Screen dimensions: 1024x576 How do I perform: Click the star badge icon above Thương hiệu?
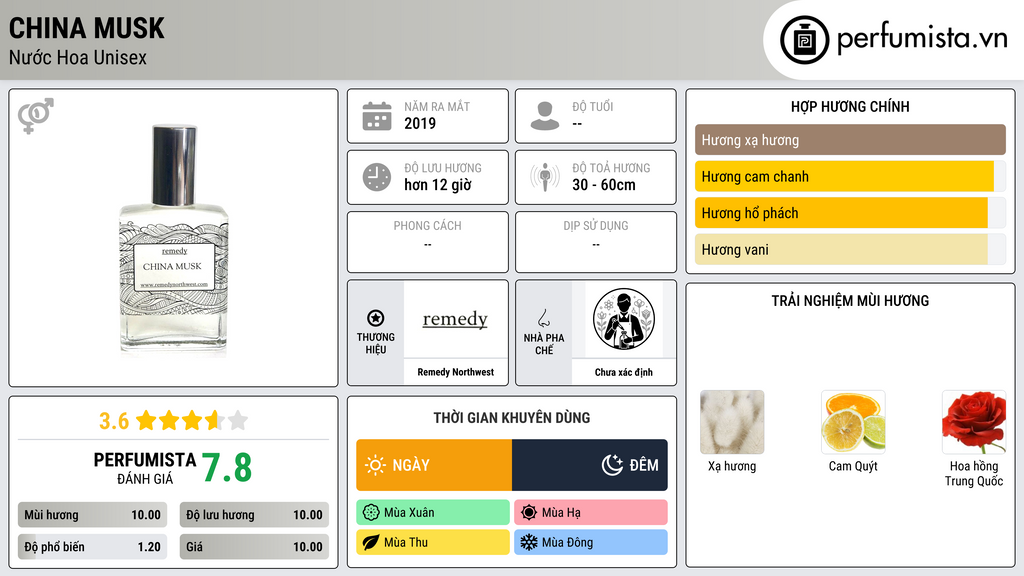coord(376,318)
